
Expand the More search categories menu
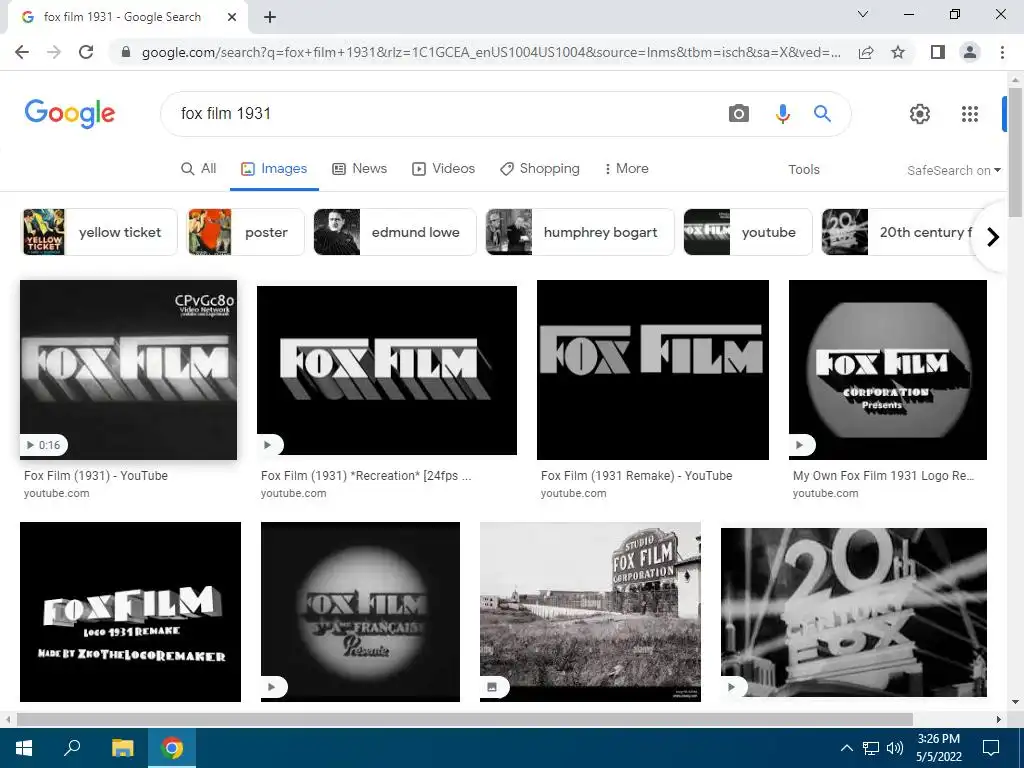(626, 168)
